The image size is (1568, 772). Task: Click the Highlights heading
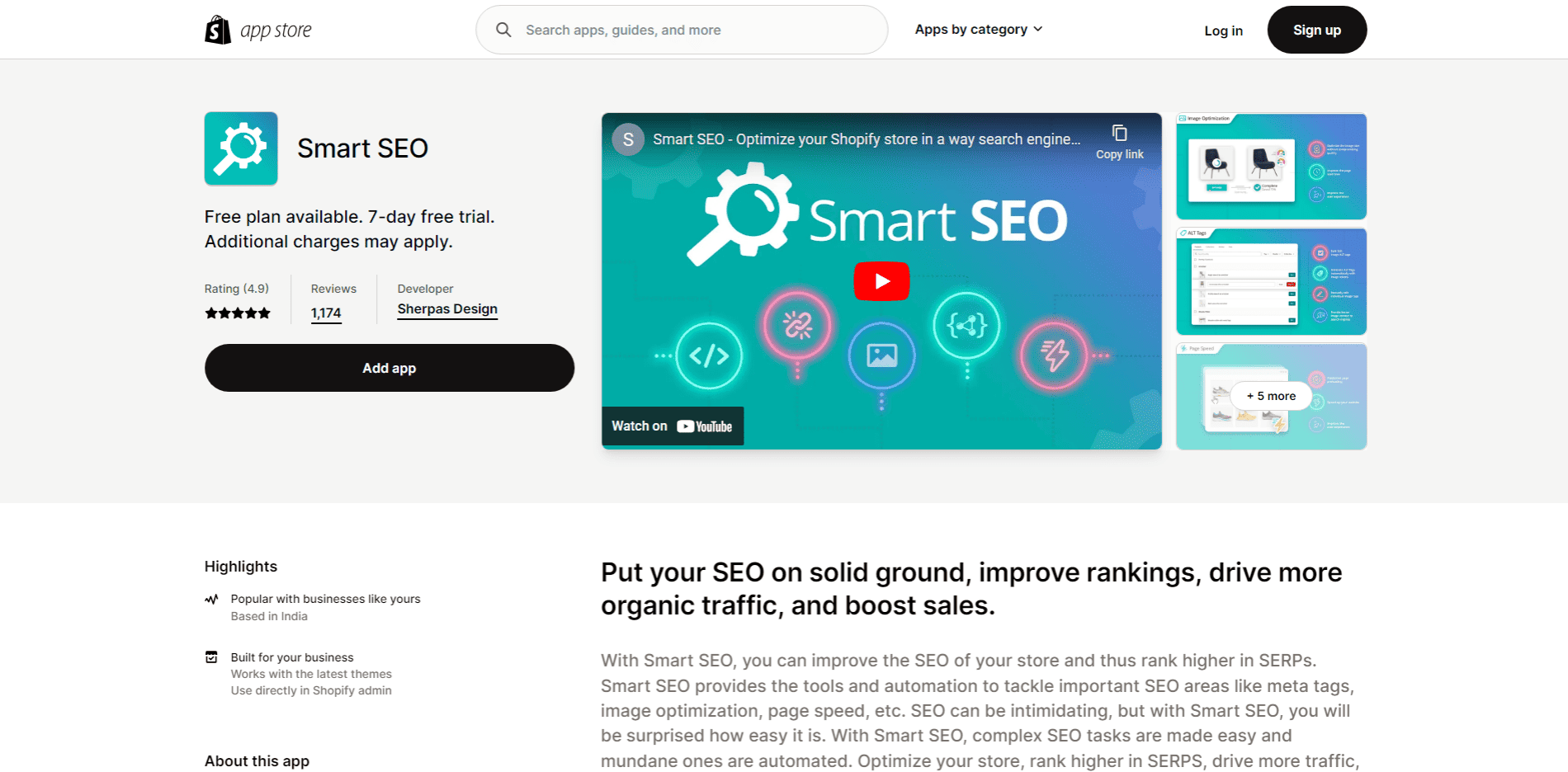241,567
